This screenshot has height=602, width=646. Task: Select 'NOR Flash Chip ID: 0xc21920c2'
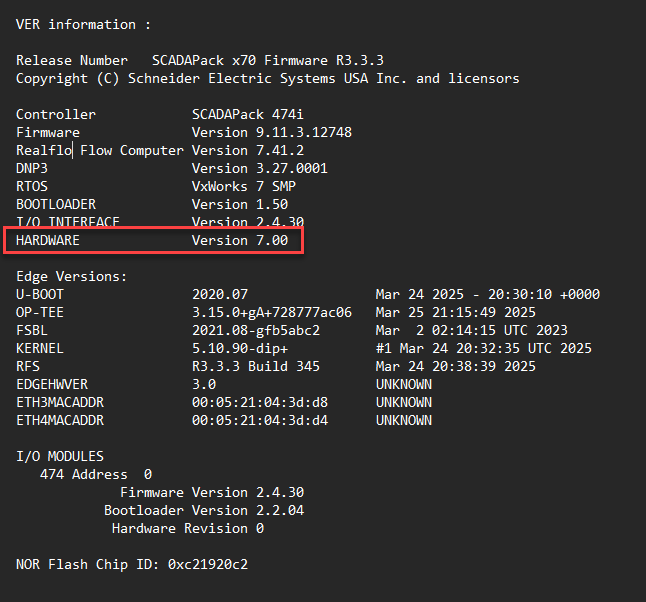[132, 564]
